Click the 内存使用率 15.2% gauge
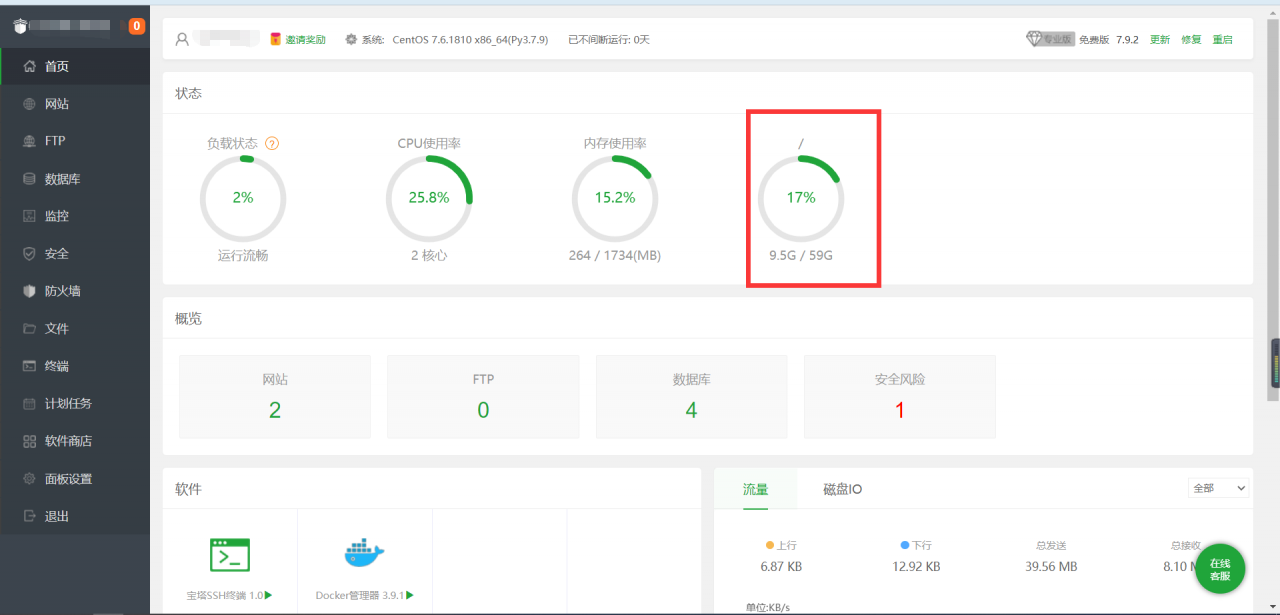This screenshot has width=1280, height=615. coord(615,198)
